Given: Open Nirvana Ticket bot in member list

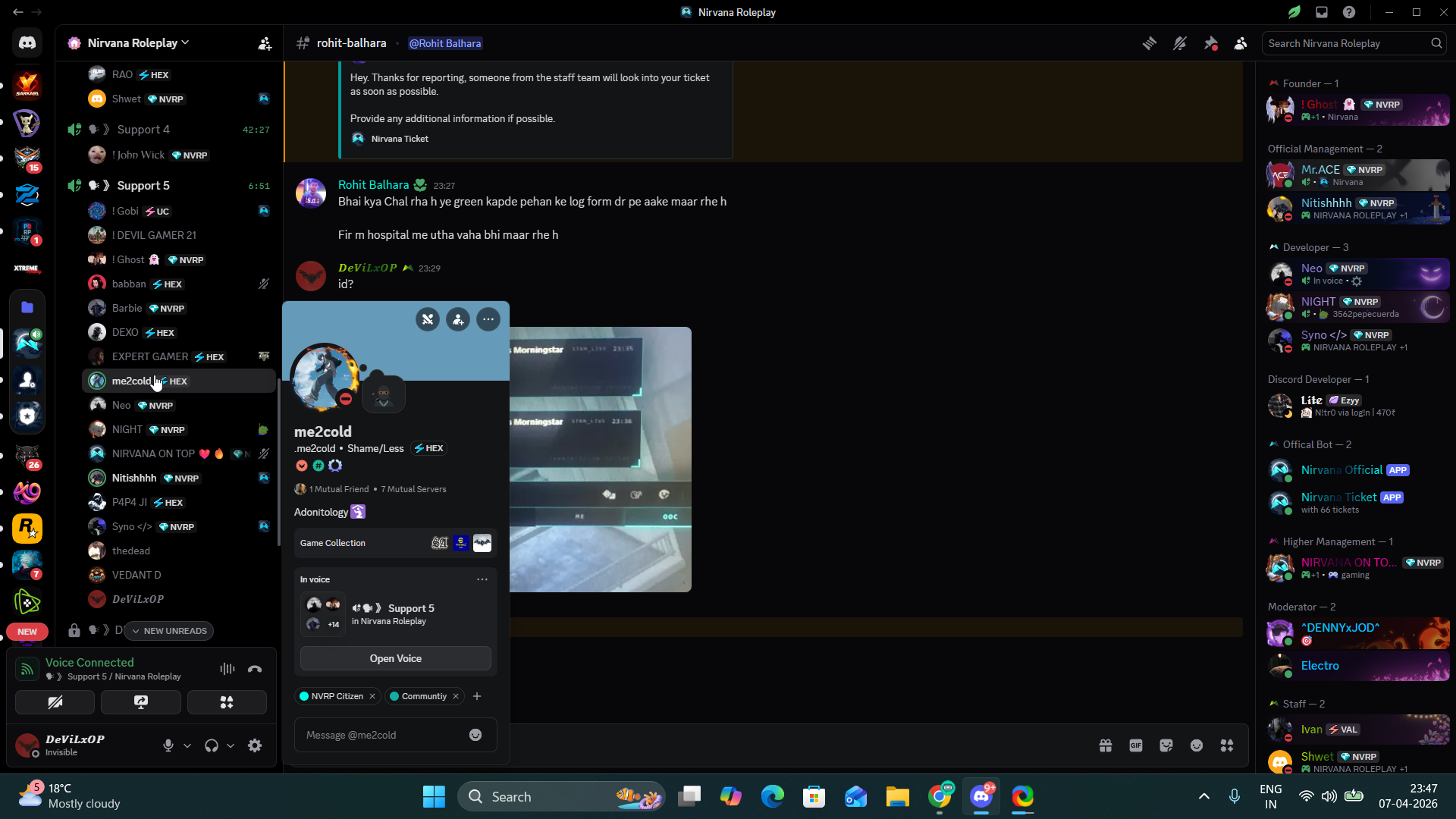Looking at the screenshot, I should pyautogui.click(x=1357, y=503).
